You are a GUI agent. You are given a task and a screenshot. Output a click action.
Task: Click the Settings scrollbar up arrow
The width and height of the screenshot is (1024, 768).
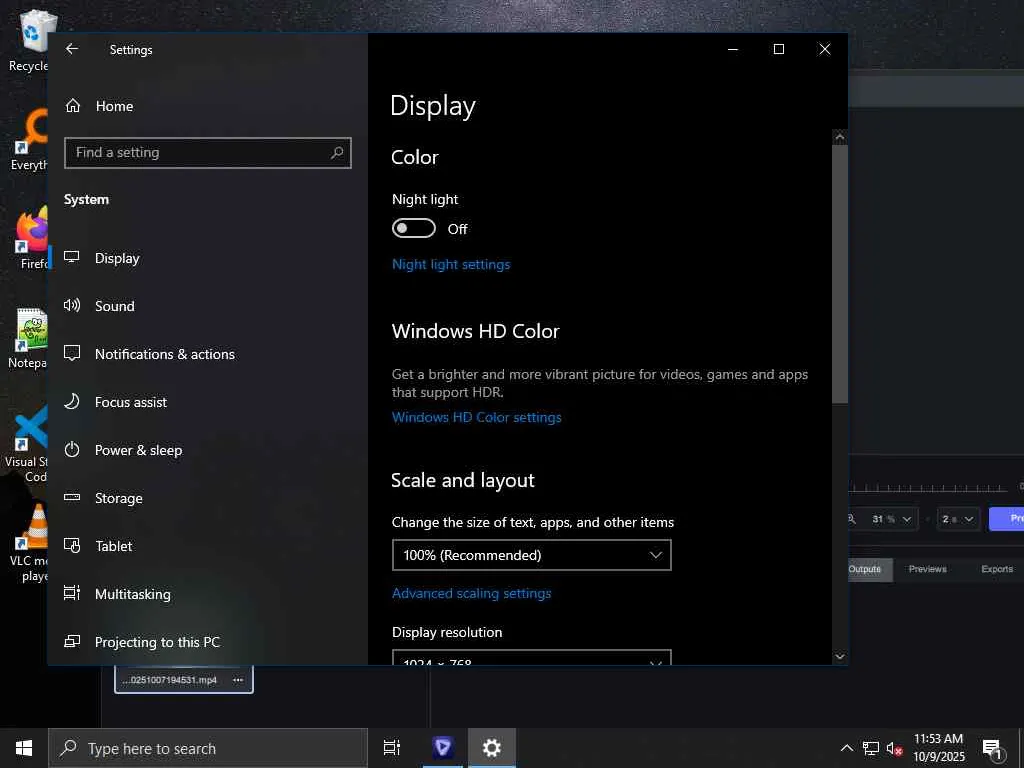point(840,137)
